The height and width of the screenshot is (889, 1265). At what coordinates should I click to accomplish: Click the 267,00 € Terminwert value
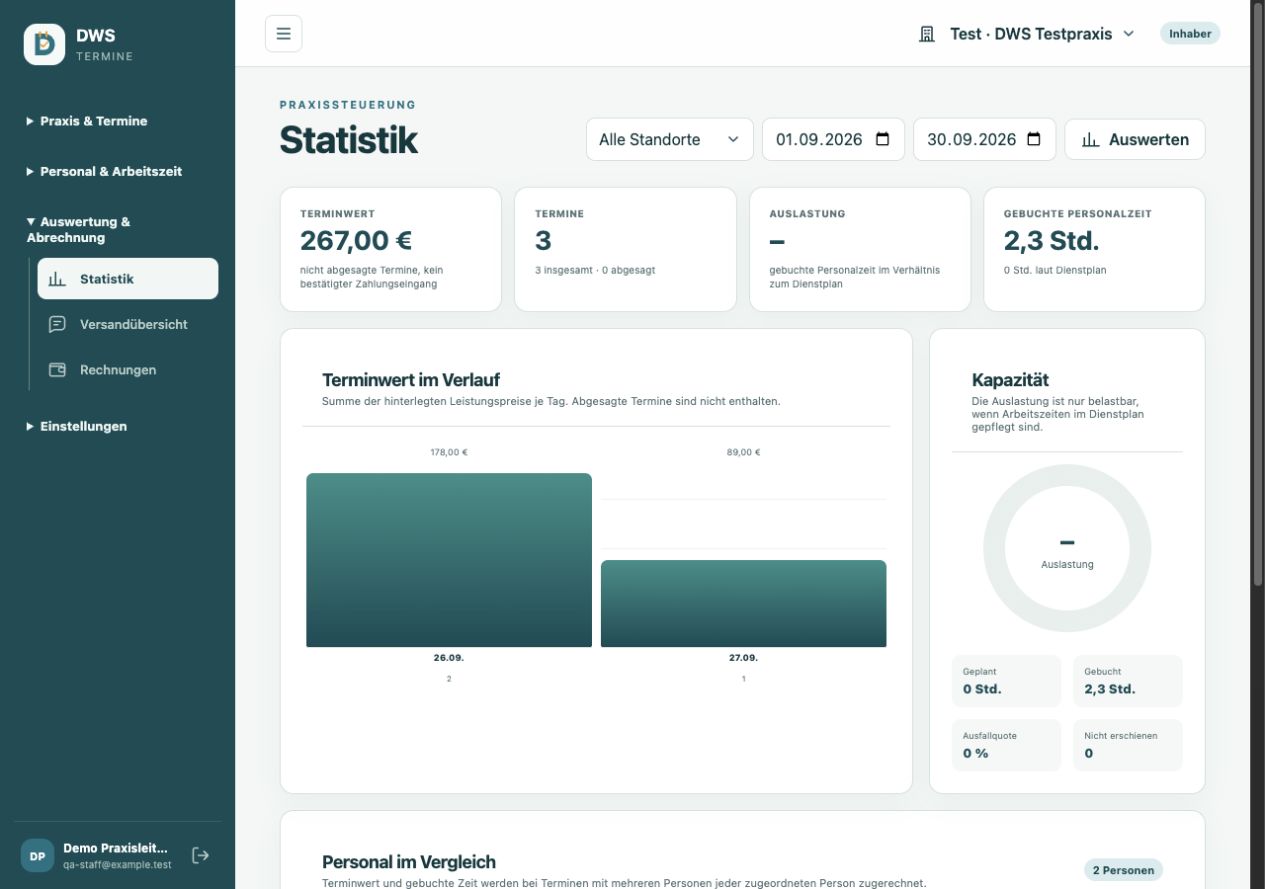pos(356,240)
